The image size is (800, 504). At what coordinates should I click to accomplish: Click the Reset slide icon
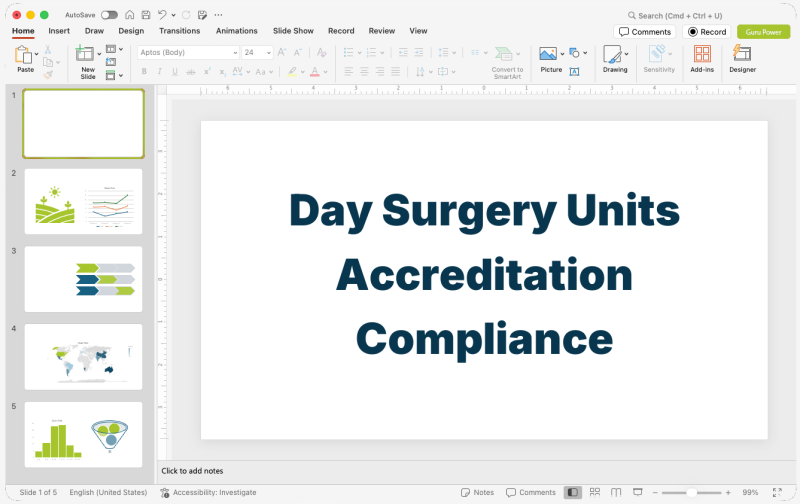point(111,62)
